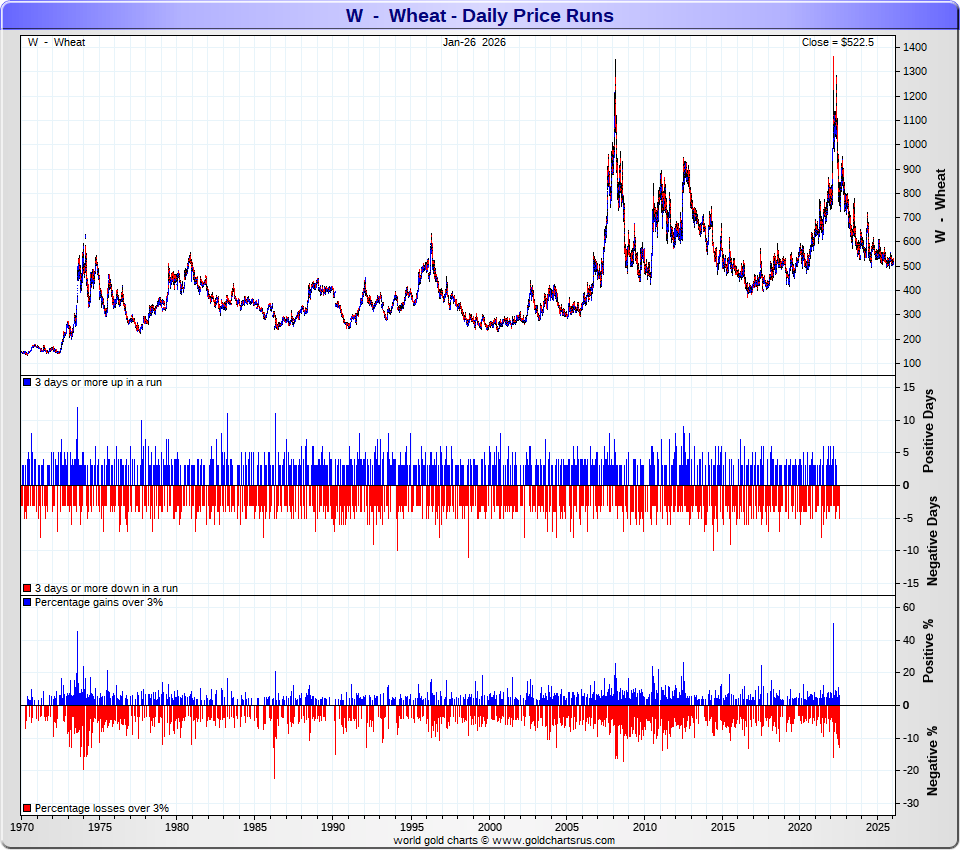Click the 'Negative Days' vertical axis label
The width and height of the screenshot is (960, 850).
click(x=931, y=540)
